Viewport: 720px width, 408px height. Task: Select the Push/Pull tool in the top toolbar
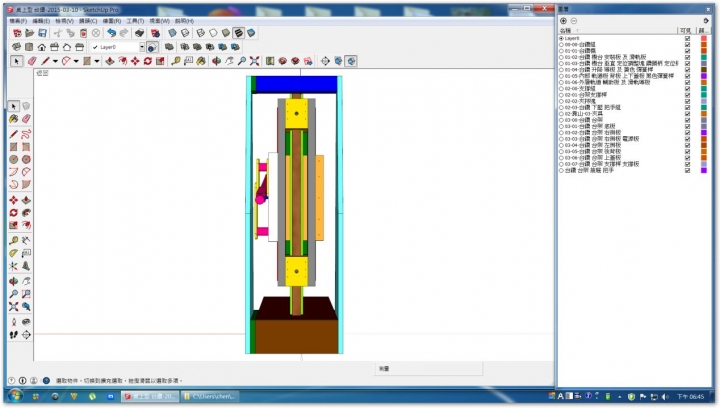tap(110, 61)
